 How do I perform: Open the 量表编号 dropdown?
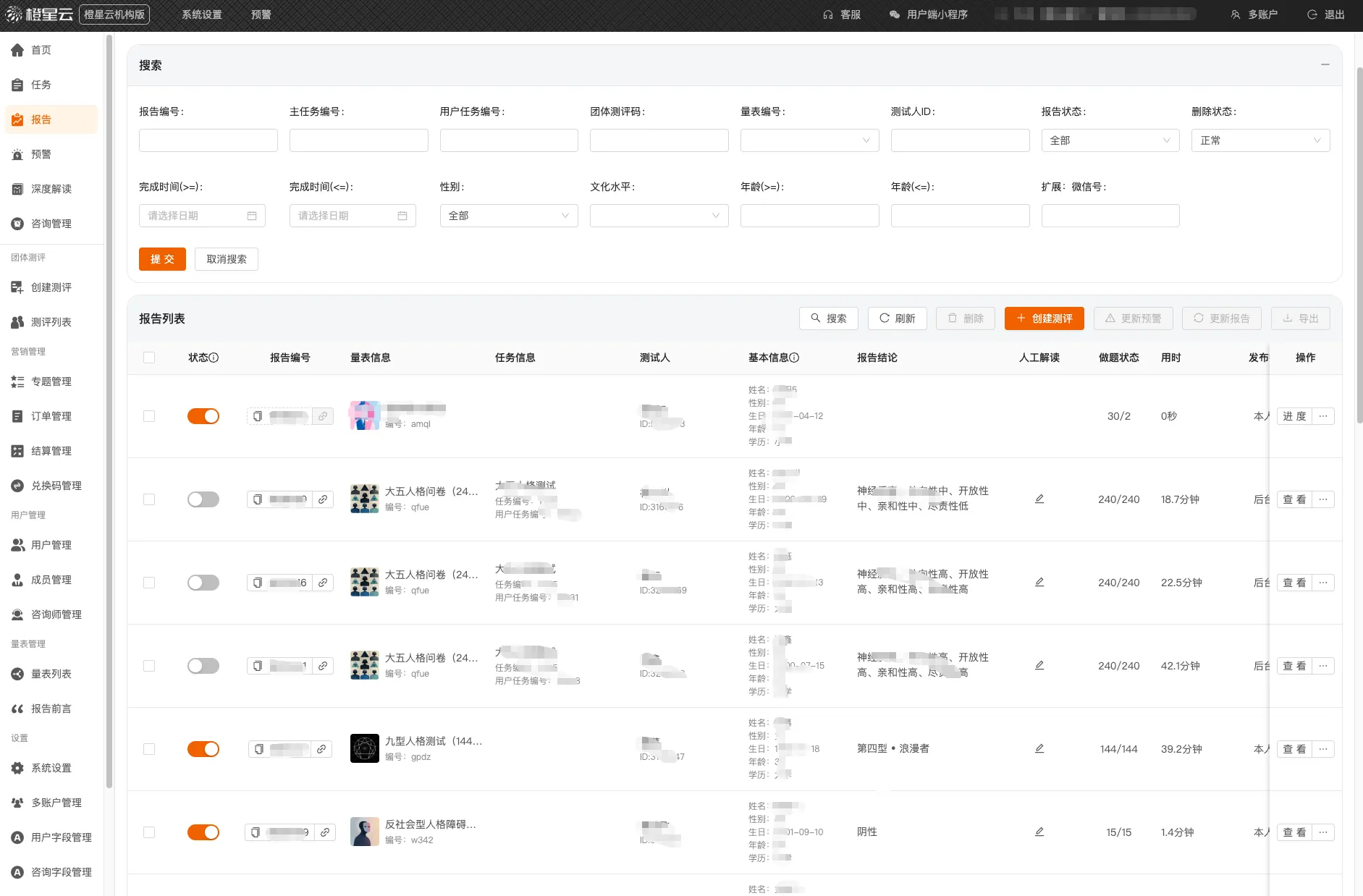click(x=809, y=140)
